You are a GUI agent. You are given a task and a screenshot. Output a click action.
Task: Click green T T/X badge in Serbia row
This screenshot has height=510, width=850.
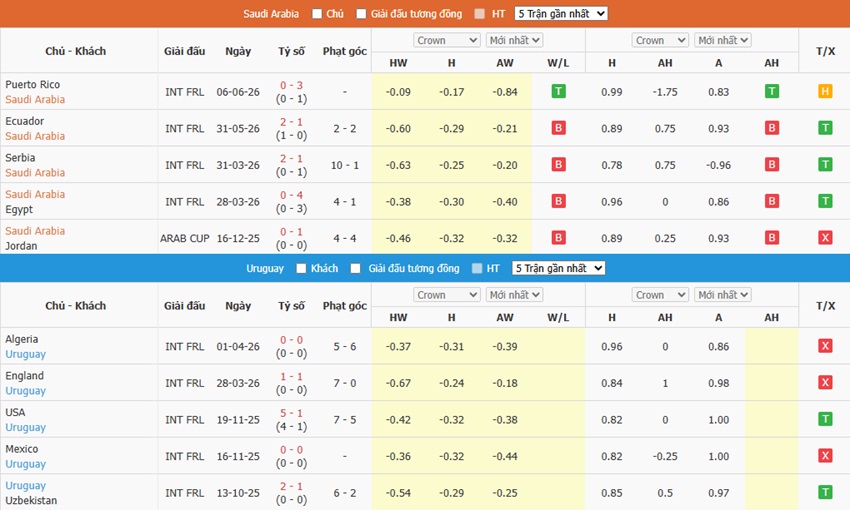tap(825, 164)
